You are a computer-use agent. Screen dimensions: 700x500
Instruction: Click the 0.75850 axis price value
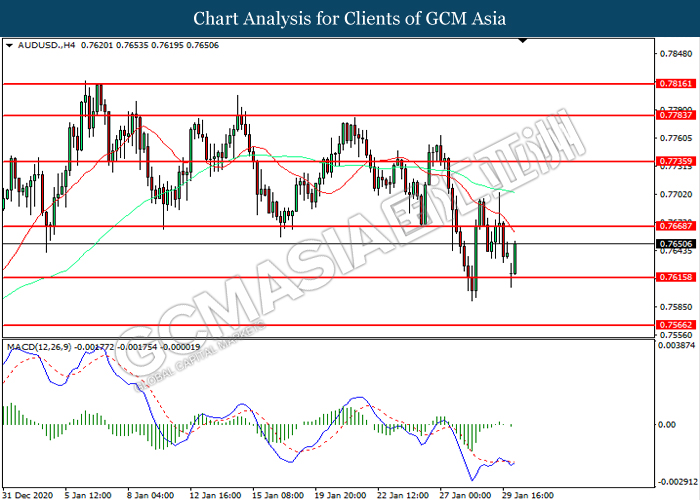[x=676, y=307]
